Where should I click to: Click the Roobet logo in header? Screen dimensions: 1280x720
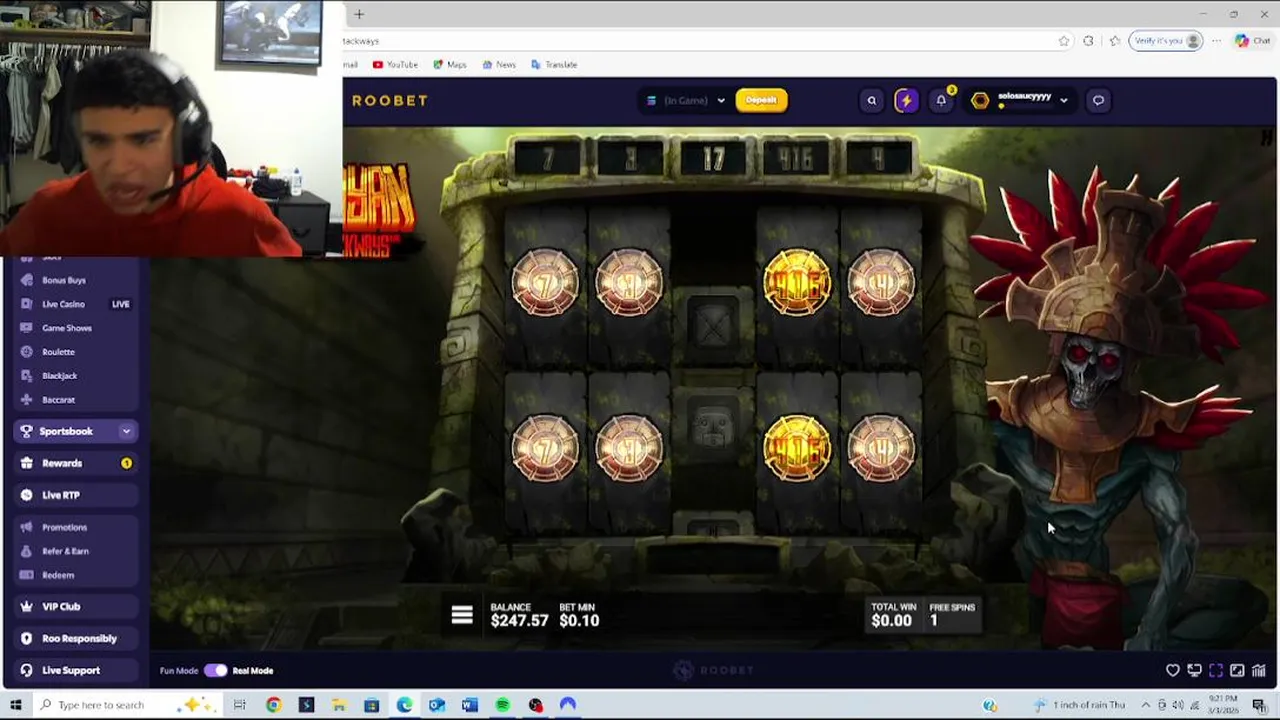(389, 100)
